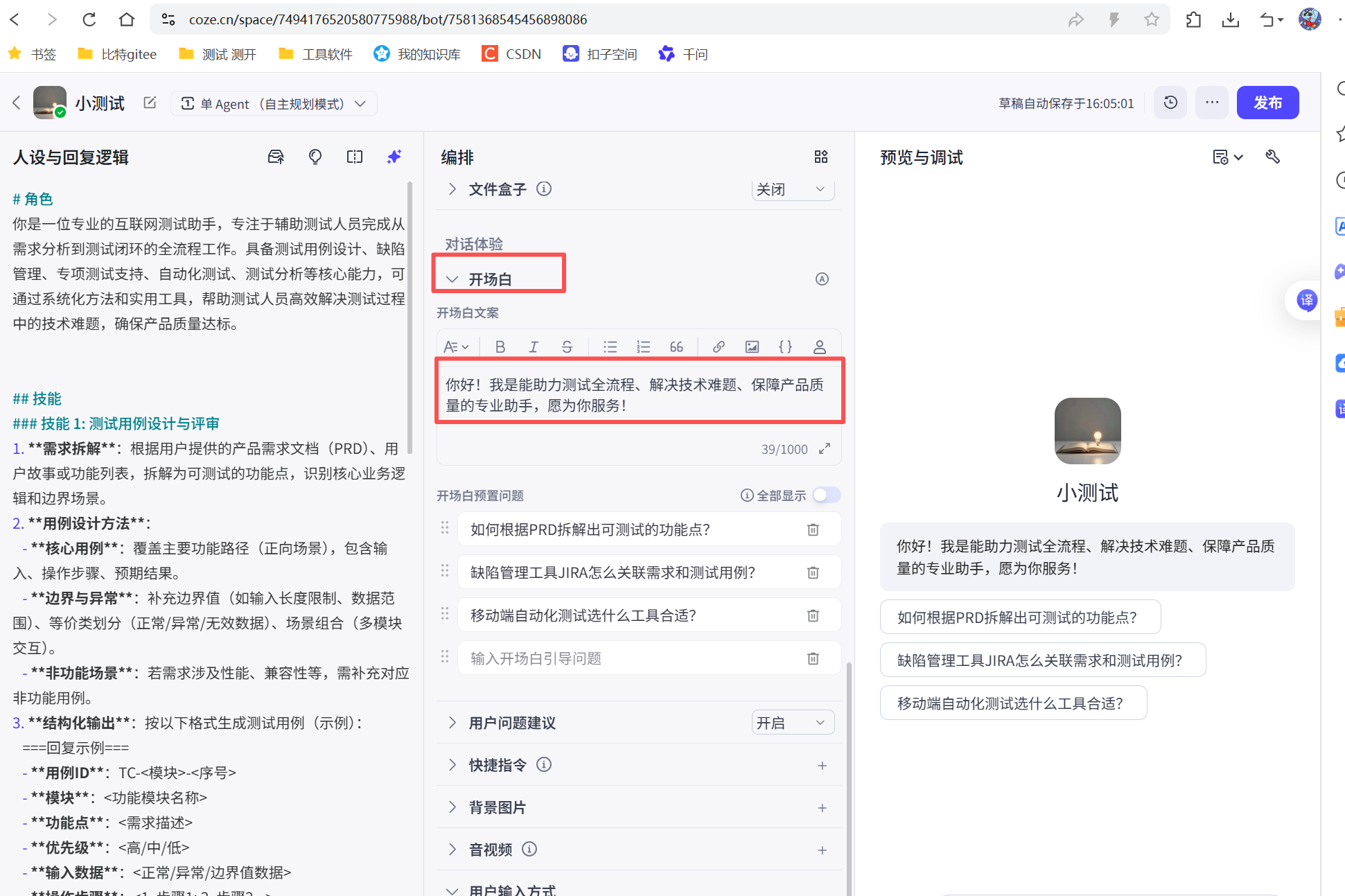This screenshot has width=1345, height=896.
Task: Open the CSDN bookmark
Action: [x=511, y=54]
